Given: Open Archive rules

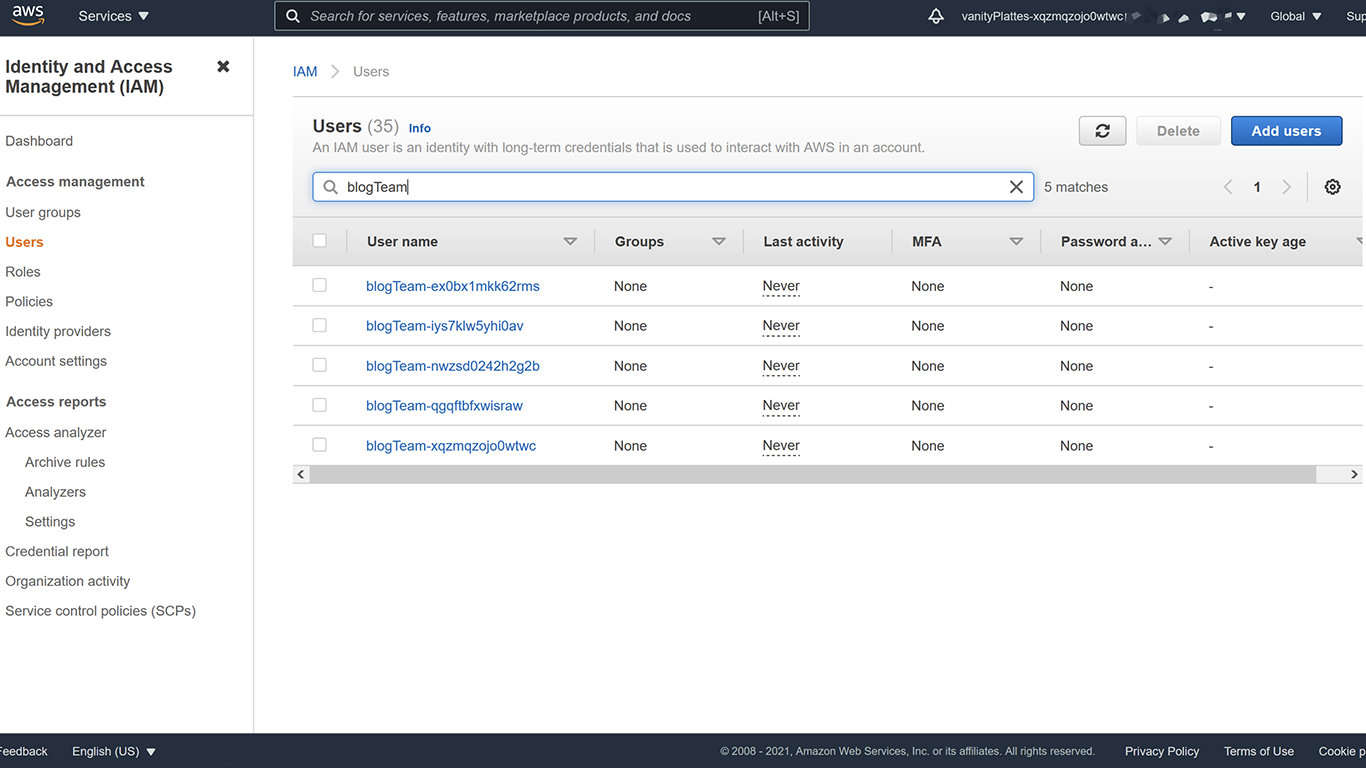Looking at the screenshot, I should [65, 462].
